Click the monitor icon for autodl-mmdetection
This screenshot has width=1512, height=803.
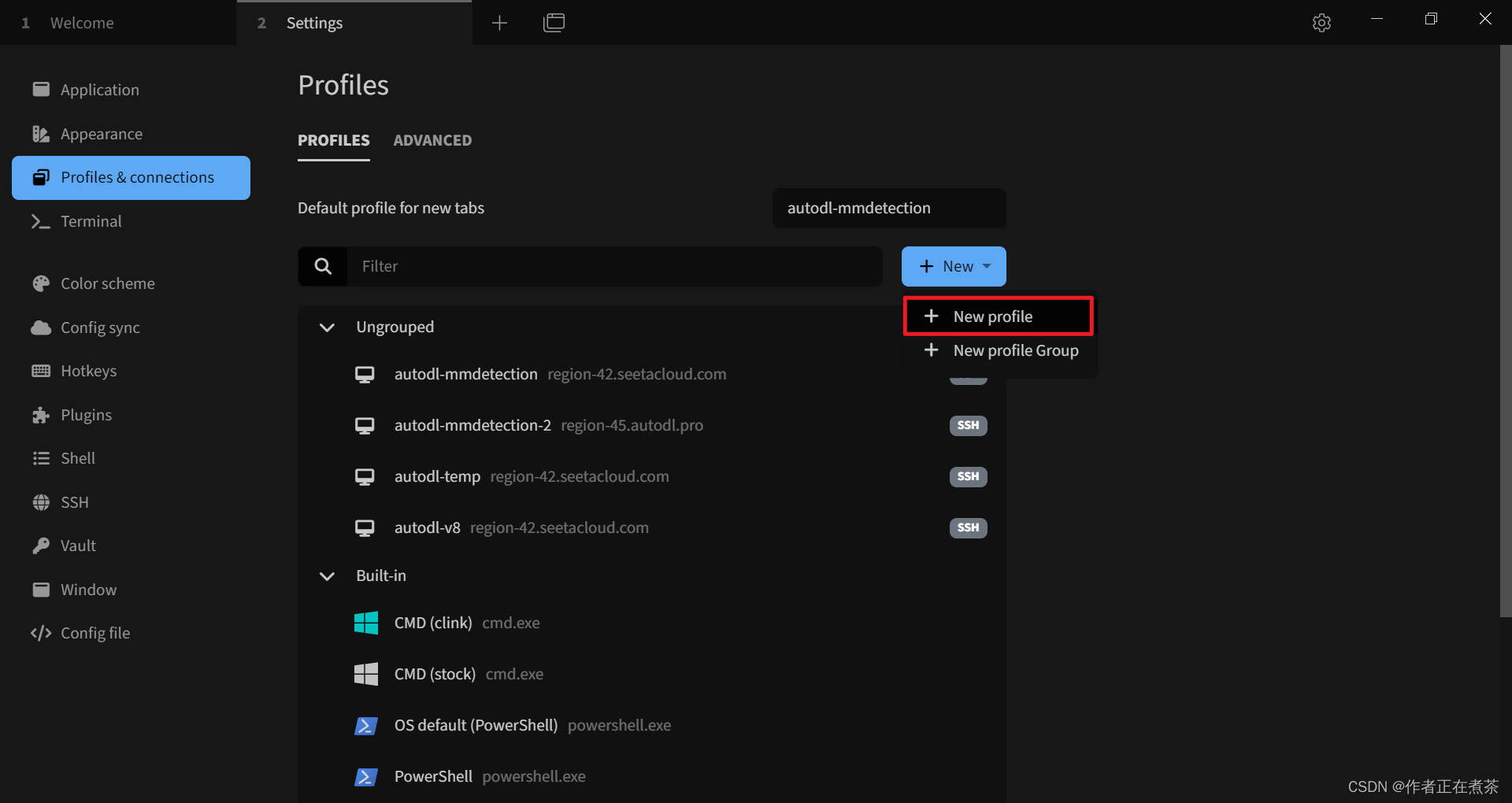365,374
